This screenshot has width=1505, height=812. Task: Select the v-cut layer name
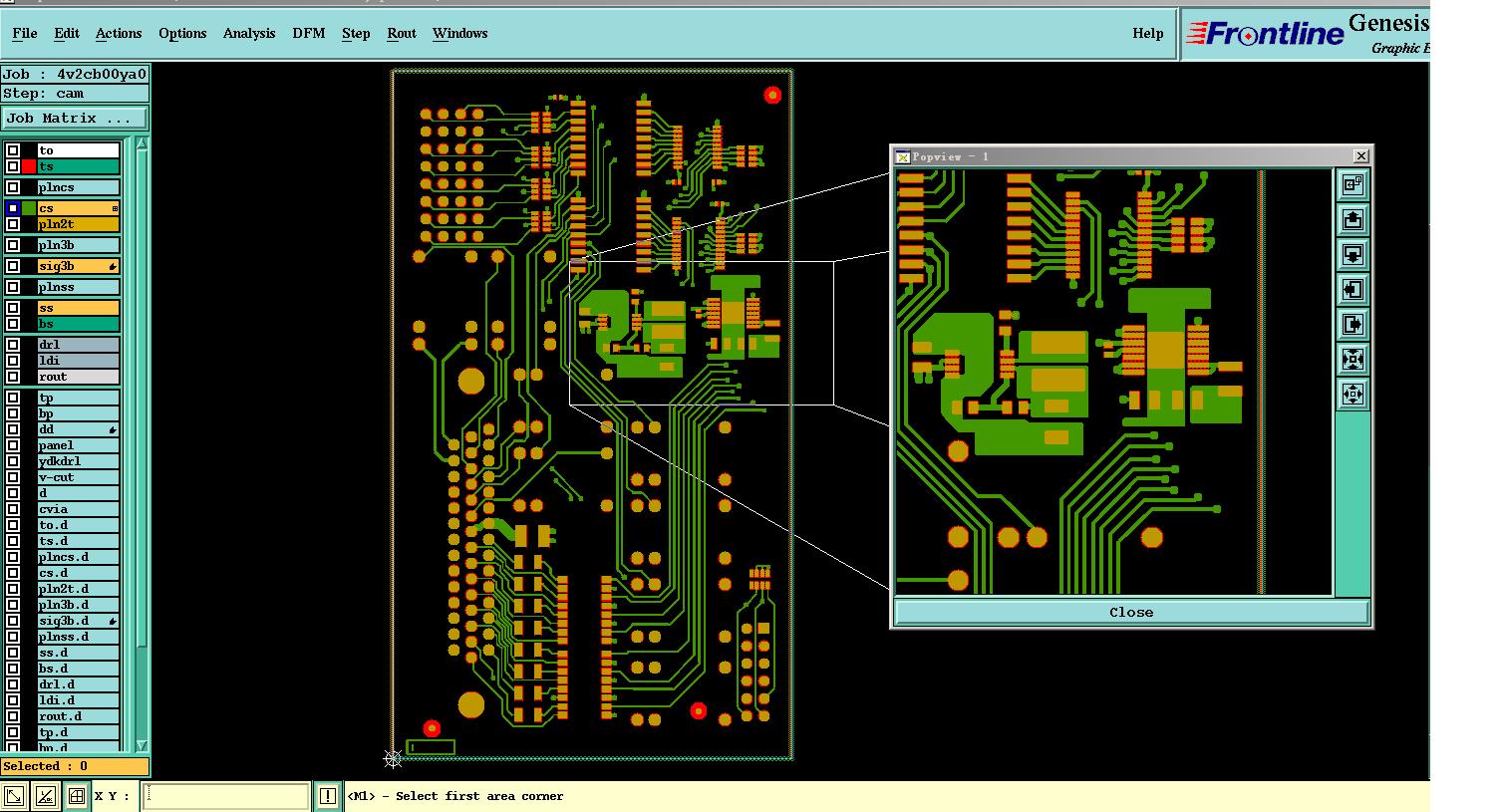click(78, 477)
